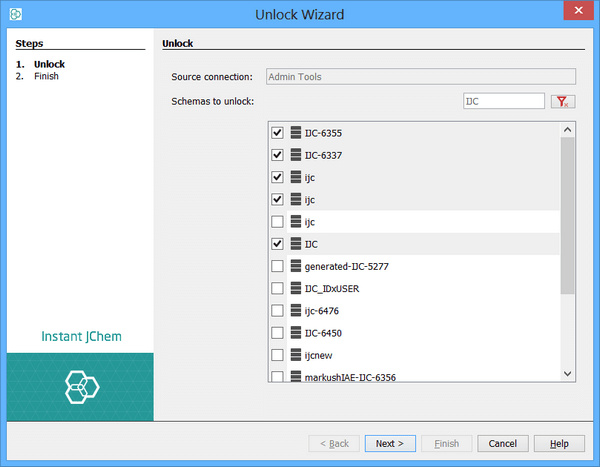Image resolution: width=600 pixels, height=467 pixels.
Task: Check the IJC-6450 schema checkbox
Action: click(277, 332)
